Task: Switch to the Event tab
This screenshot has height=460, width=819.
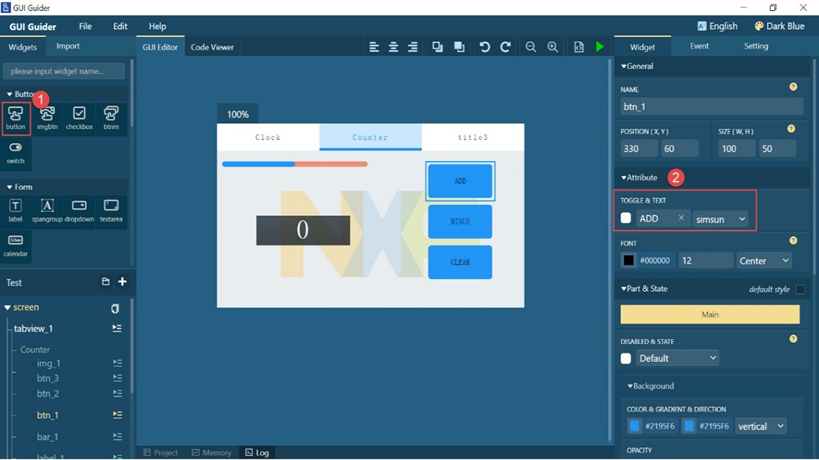Action: point(699,46)
